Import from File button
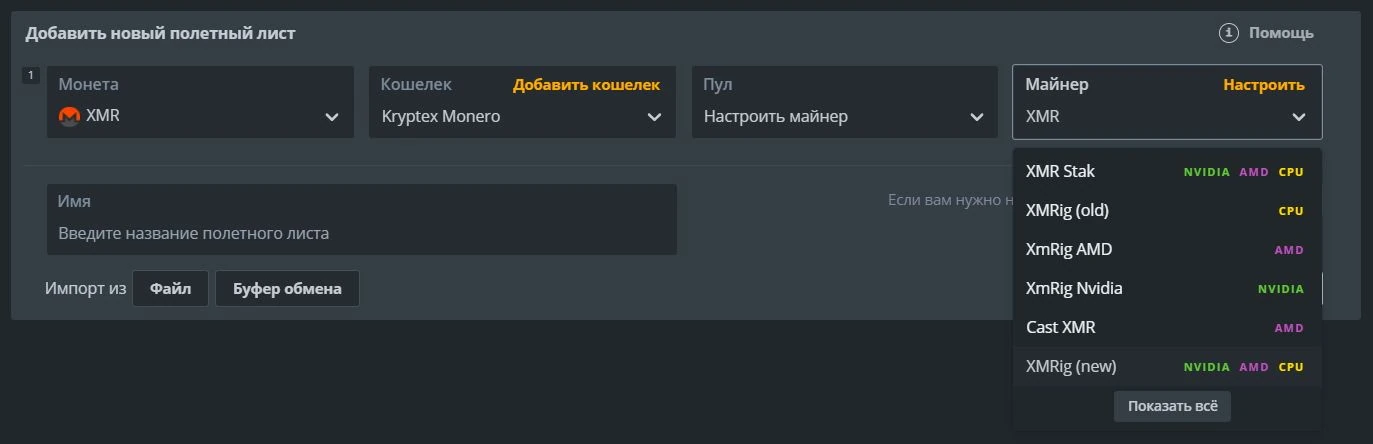Screen dimensions: 1373x444 [170, 289]
